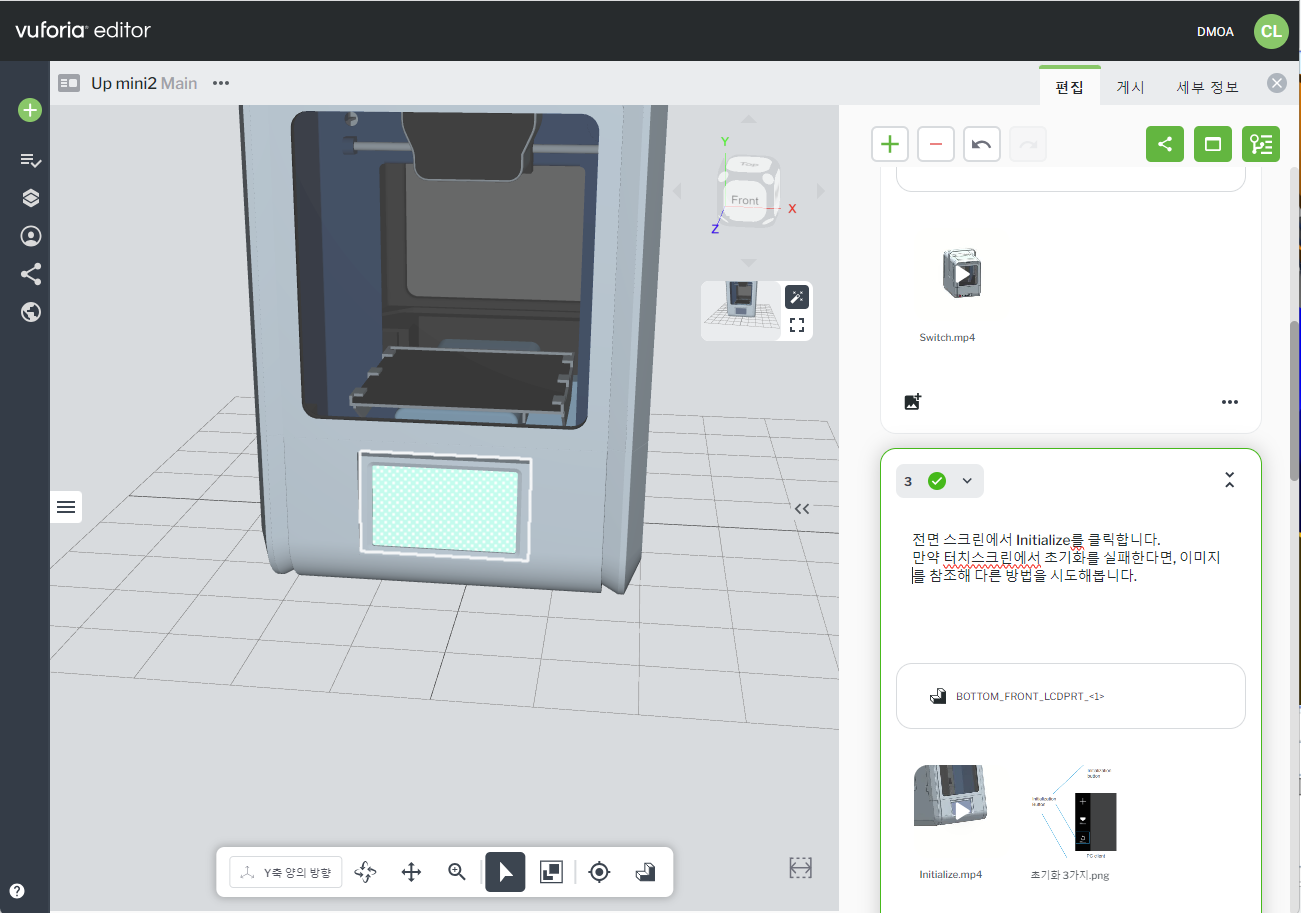This screenshot has height=913, width=1301.
Task: Switch to the 세부 정보 tab
Action: coord(1207,87)
